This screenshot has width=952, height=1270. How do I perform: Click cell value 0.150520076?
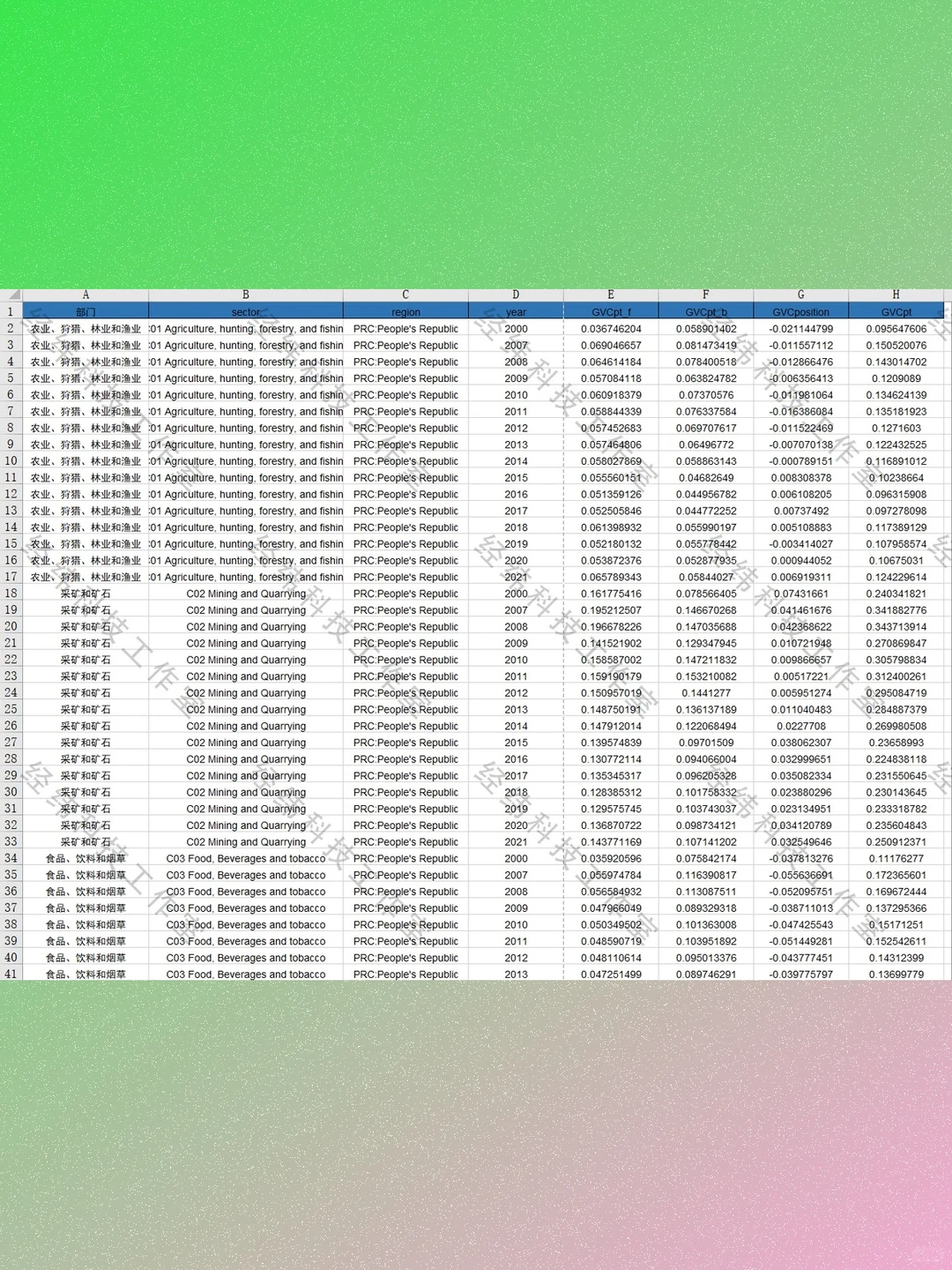896,345
